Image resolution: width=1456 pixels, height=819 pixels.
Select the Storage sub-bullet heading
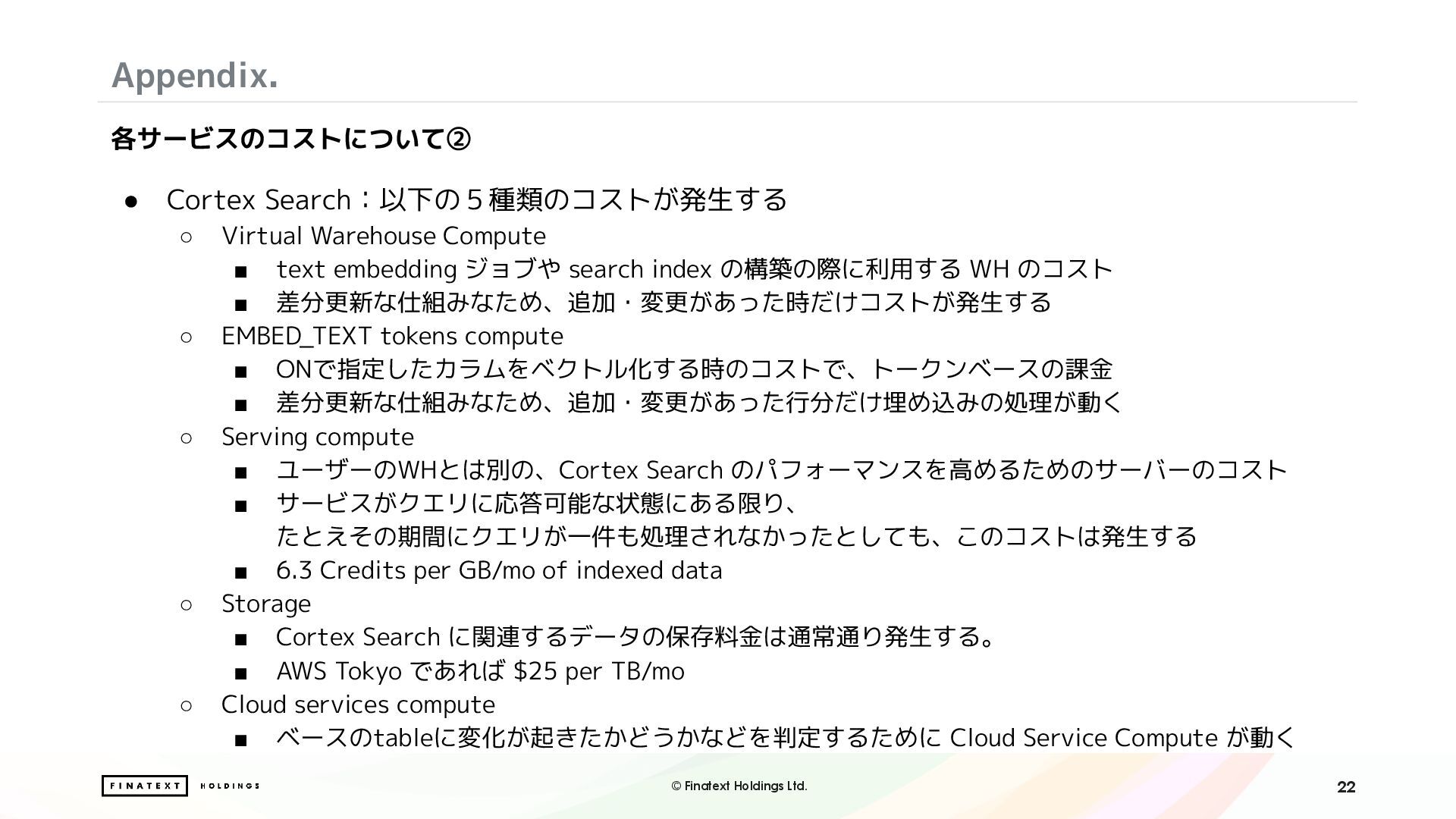[x=266, y=604]
